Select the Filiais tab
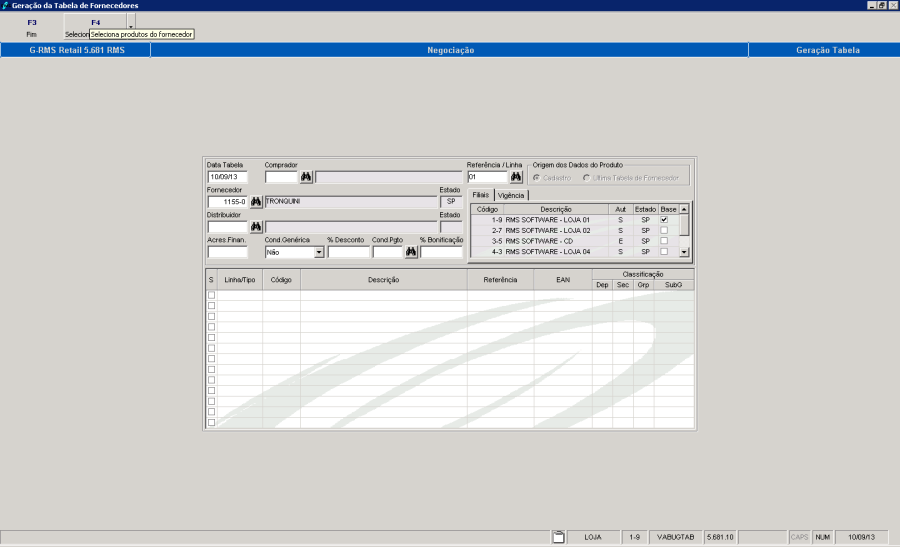 click(x=482, y=195)
